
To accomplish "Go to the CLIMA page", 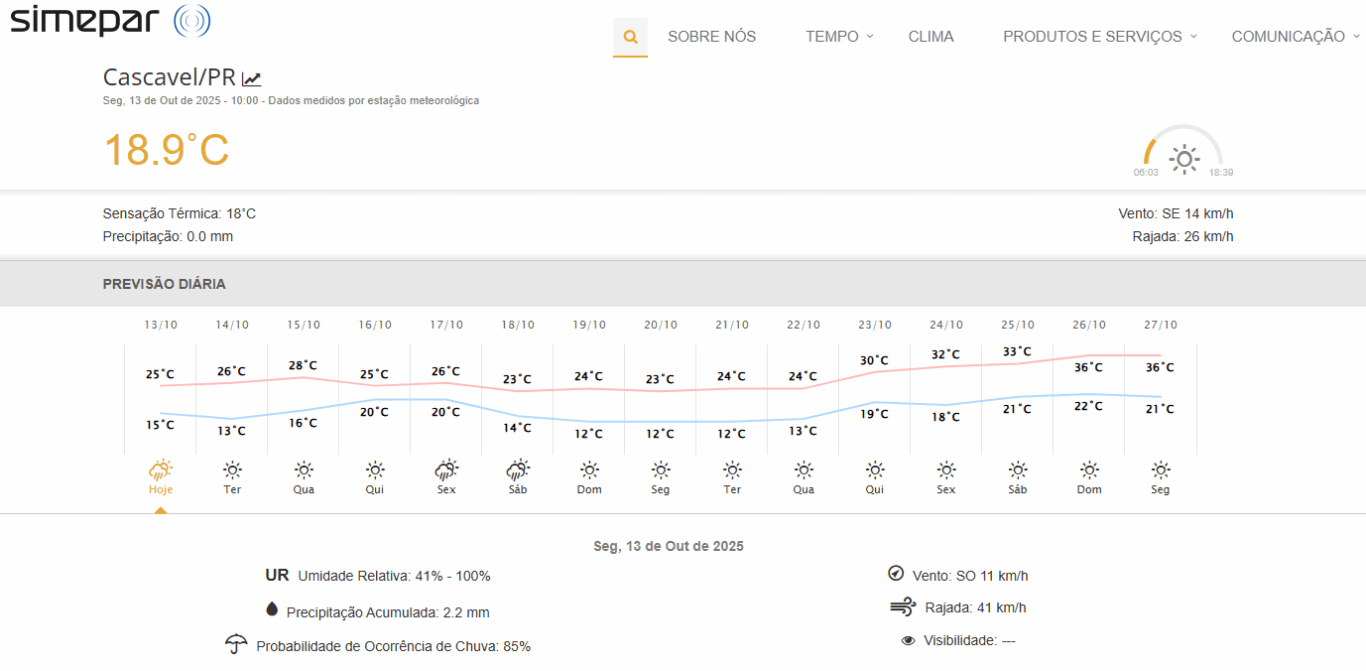I will [x=930, y=37].
